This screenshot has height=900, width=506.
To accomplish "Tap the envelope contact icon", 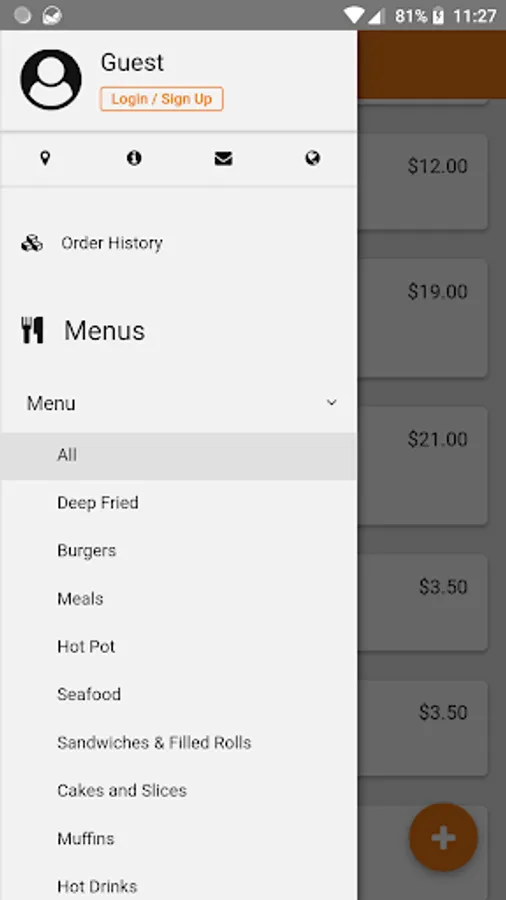I will (223, 158).
